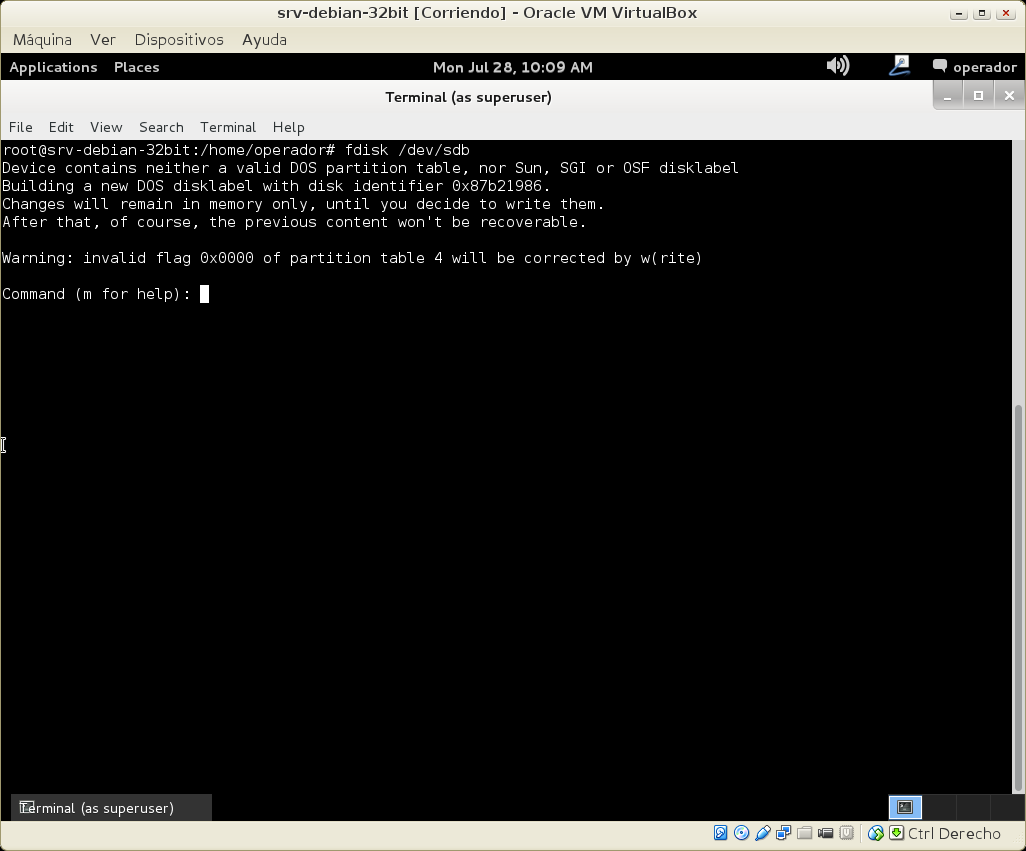This screenshot has width=1026, height=851.
Task: Open the volume speaker icon in top panel
Action: (837, 66)
